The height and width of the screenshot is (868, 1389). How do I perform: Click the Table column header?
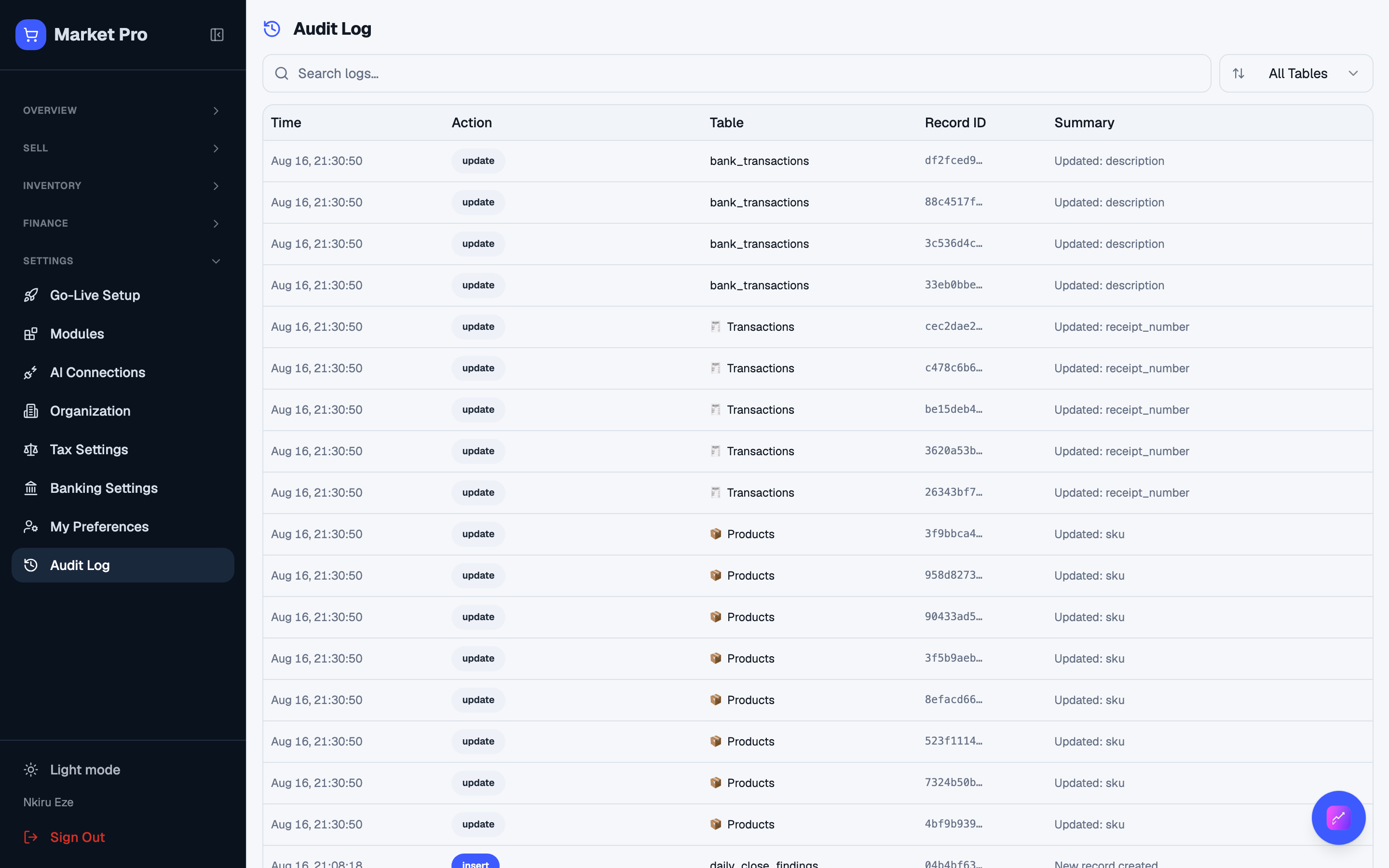[726, 122]
